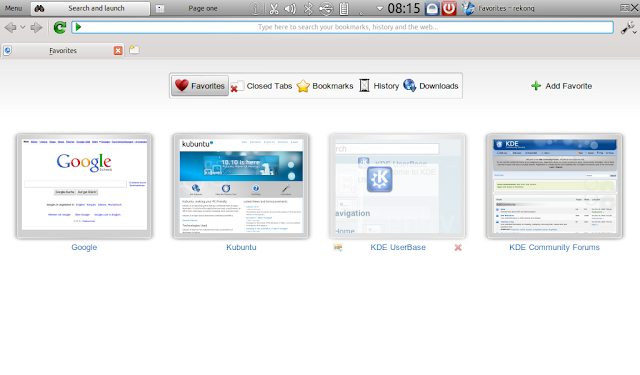Screen dimensions: 640x375
Task: Open the KDE UserBase favorite thumbnail
Action: tap(398, 186)
